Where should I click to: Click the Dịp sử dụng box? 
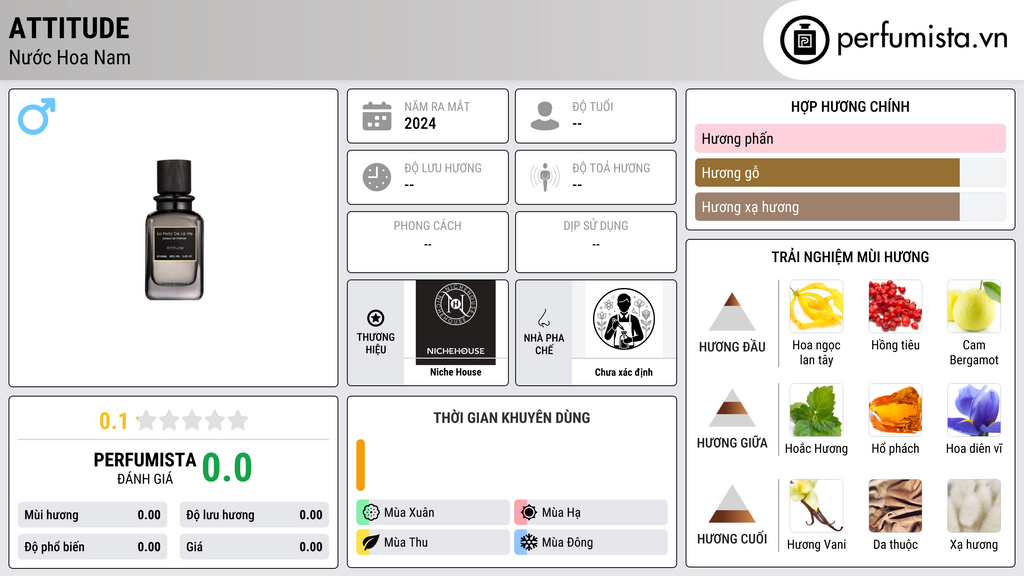(x=596, y=242)
